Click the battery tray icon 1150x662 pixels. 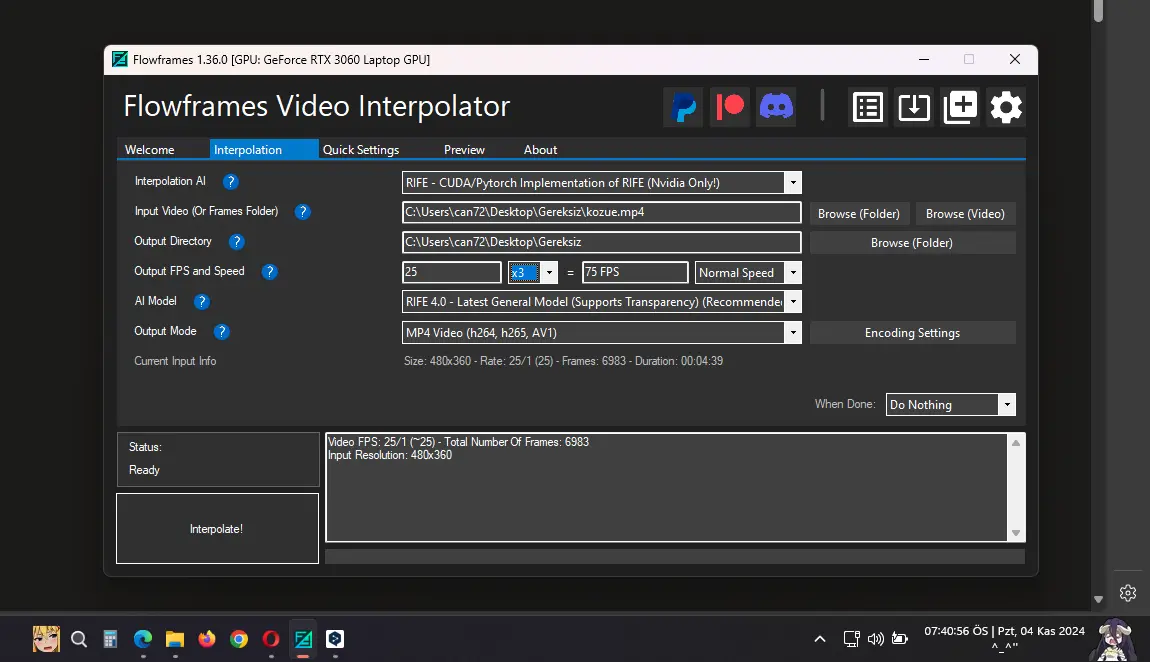(900, 639)
